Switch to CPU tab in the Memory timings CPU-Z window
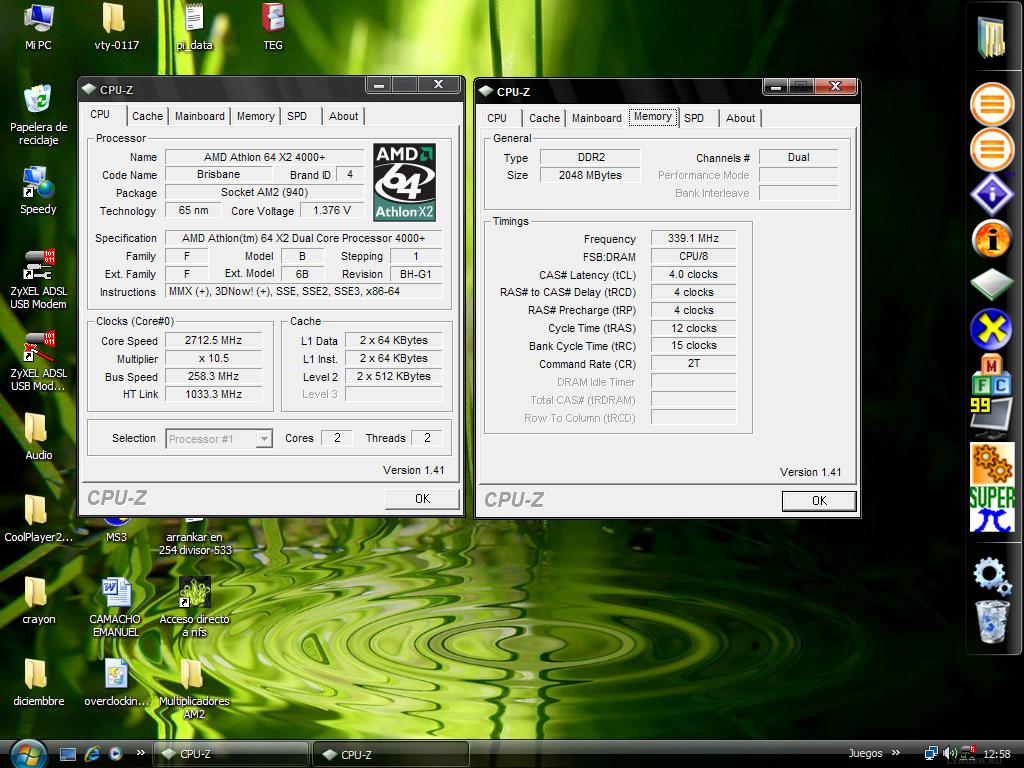 point(497,118)
